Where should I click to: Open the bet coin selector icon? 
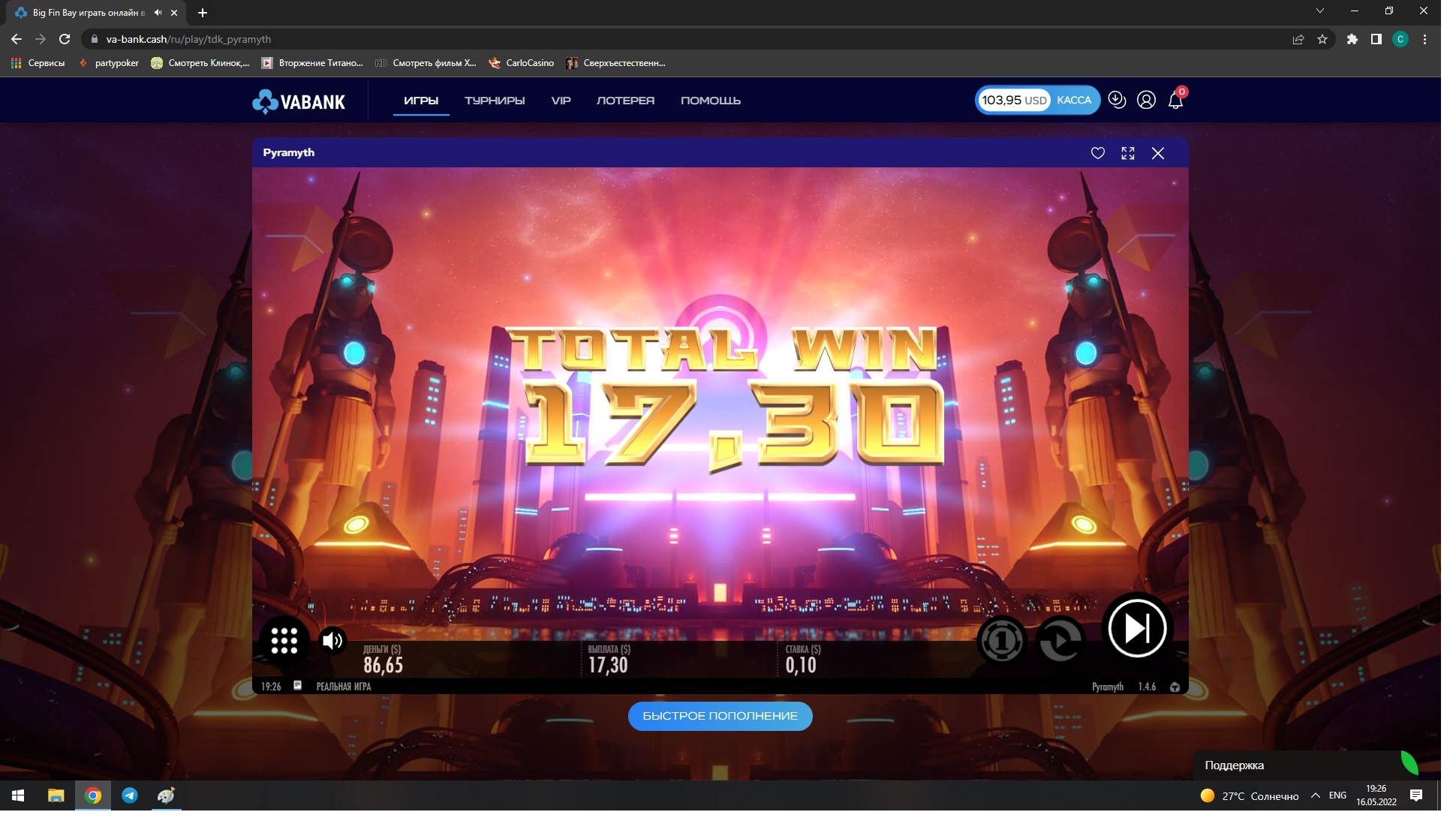1001,640
